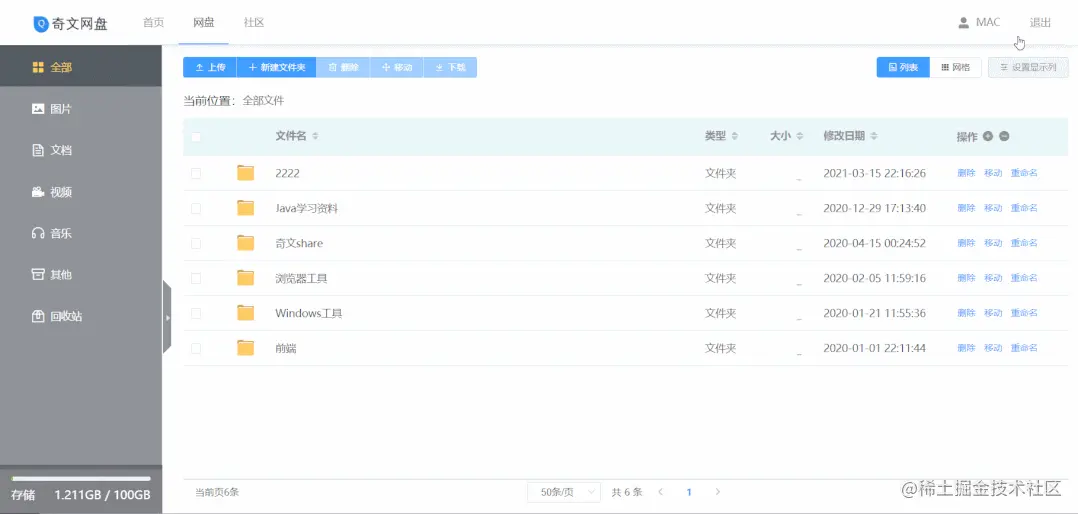Screen dimensions: 1078x514
Task: Open folder name 奇文share
Action: (x=299, y=243)
